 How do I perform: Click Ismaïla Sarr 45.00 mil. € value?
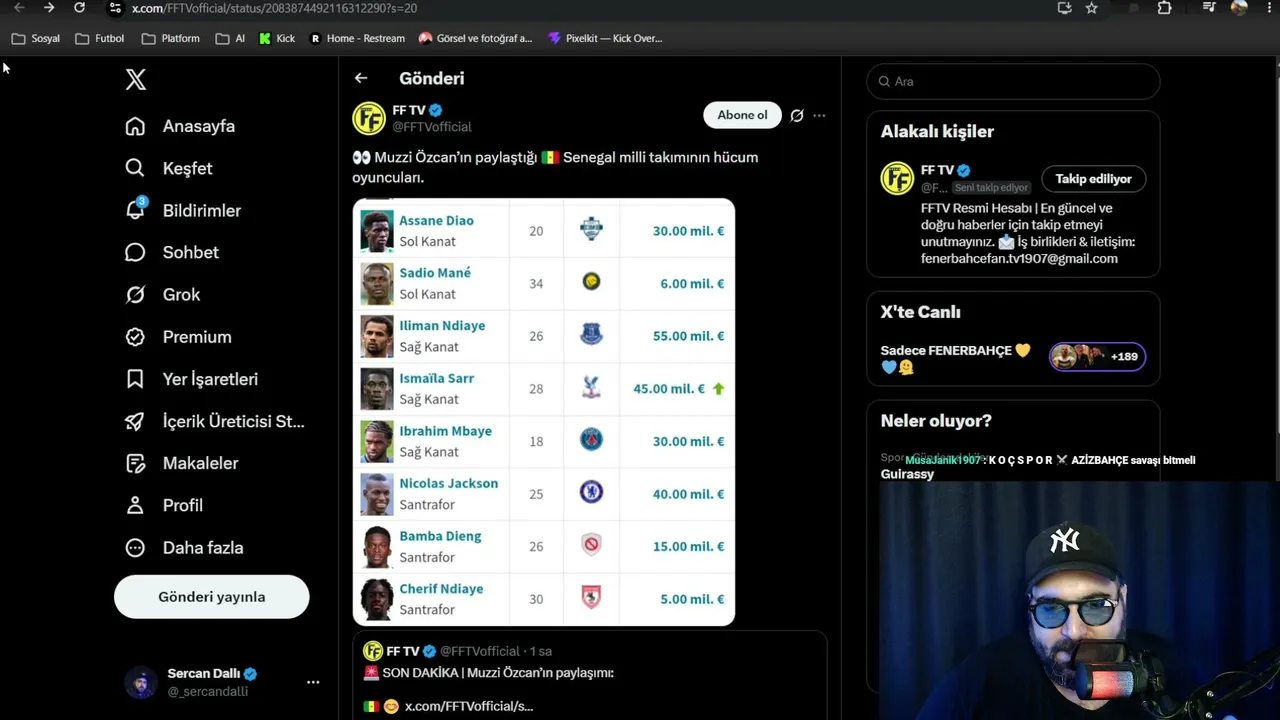pos(669,389)
